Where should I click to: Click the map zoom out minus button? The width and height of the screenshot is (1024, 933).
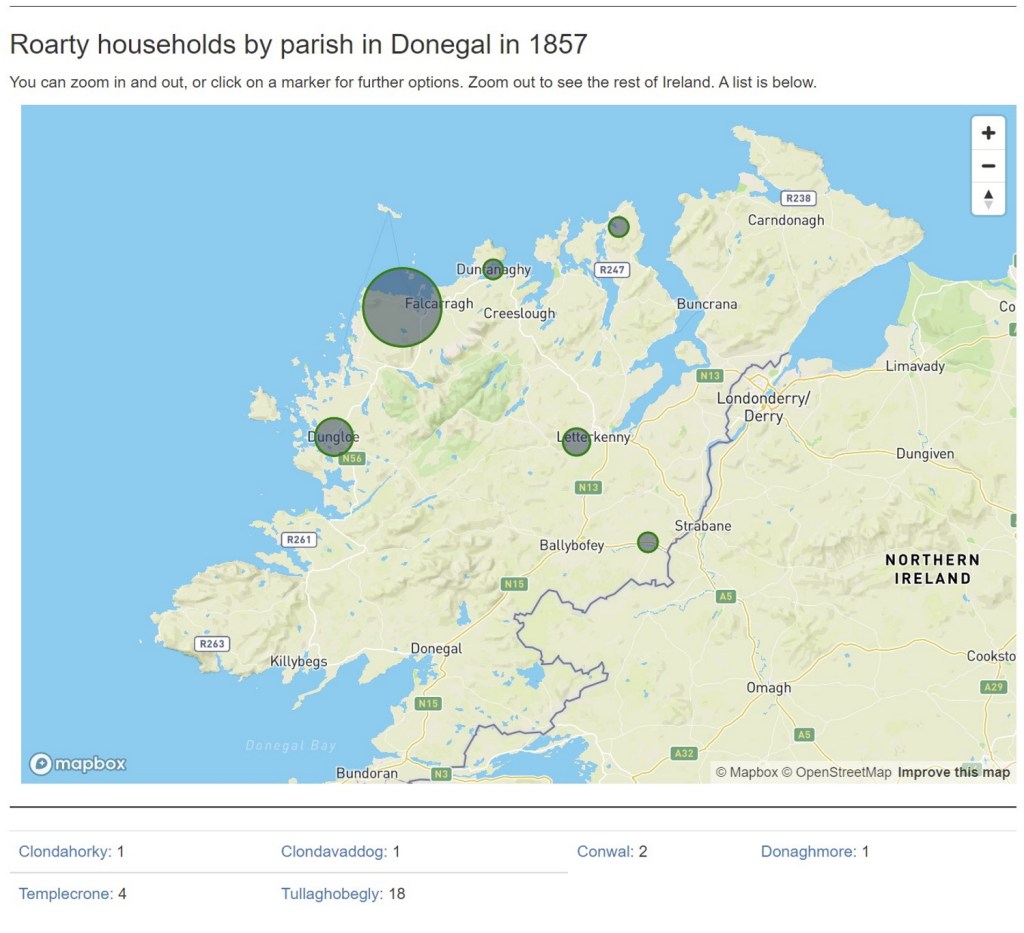987,166
